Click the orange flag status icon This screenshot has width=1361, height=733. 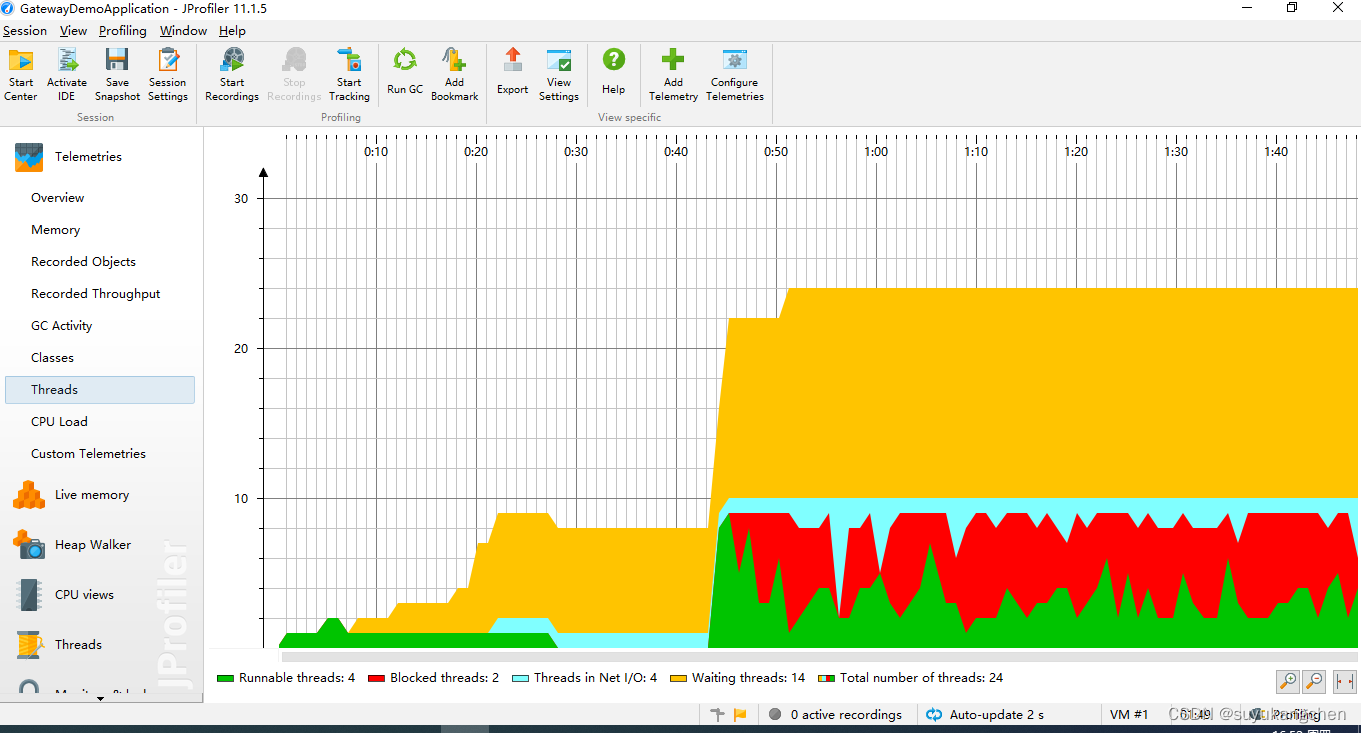tap(740, 714)
